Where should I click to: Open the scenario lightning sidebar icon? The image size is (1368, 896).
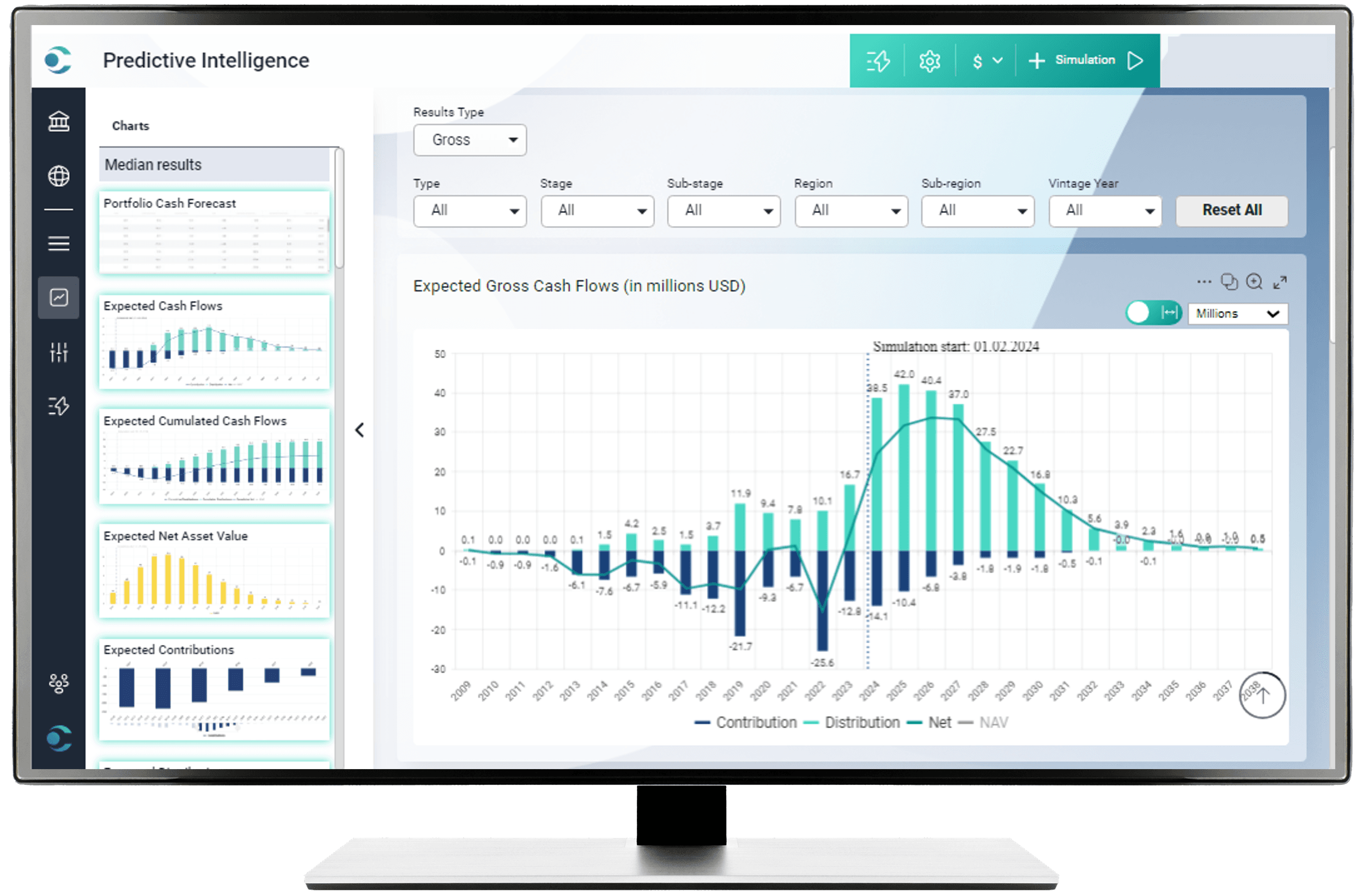(59, 406)
